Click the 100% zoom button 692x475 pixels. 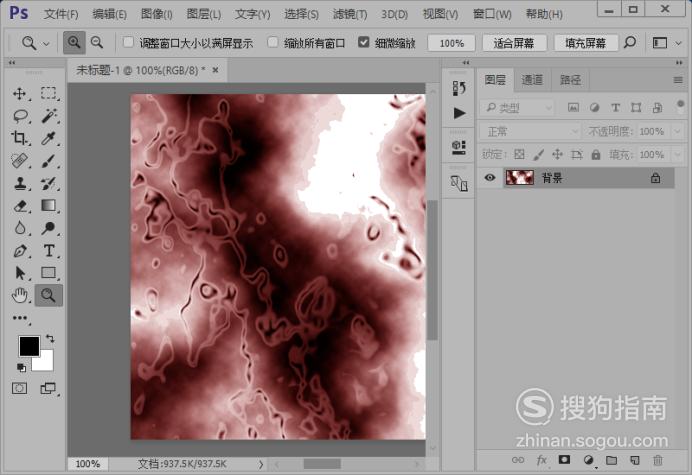(451, 43)
